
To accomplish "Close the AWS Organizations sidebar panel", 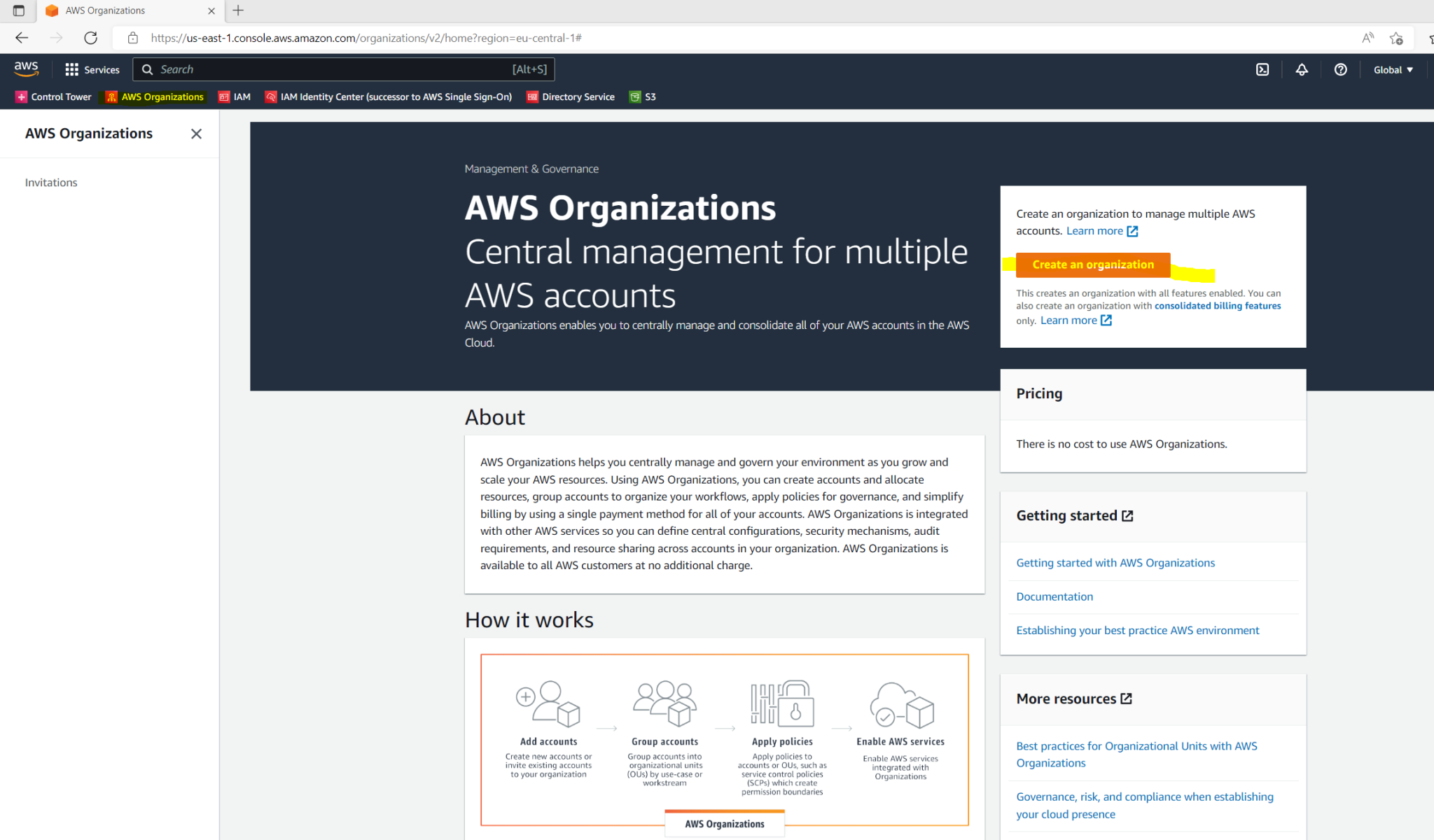I will tap(196, 134).
